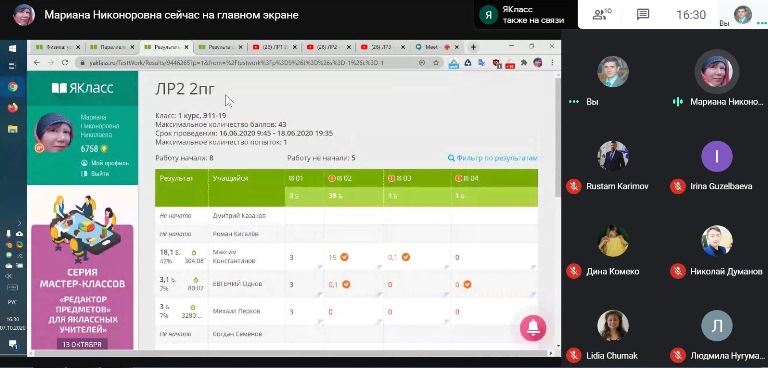Screen dimensions: 768x368
Task: Open the meeting chat icon
Action: coord(643,15)
